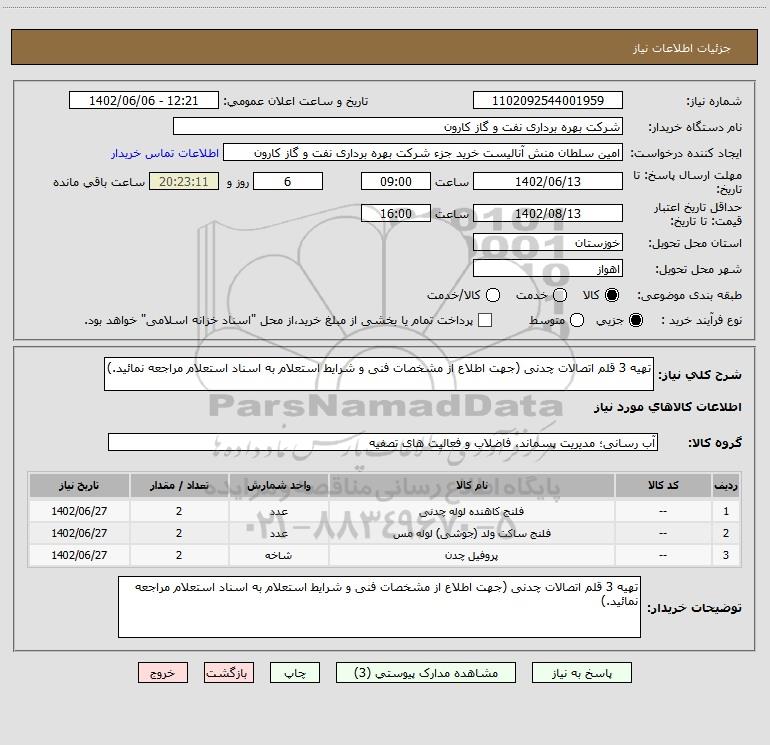This screenshot has height=745, width=770.
Task: Click the city field اهواز
Action: point(548,269)
